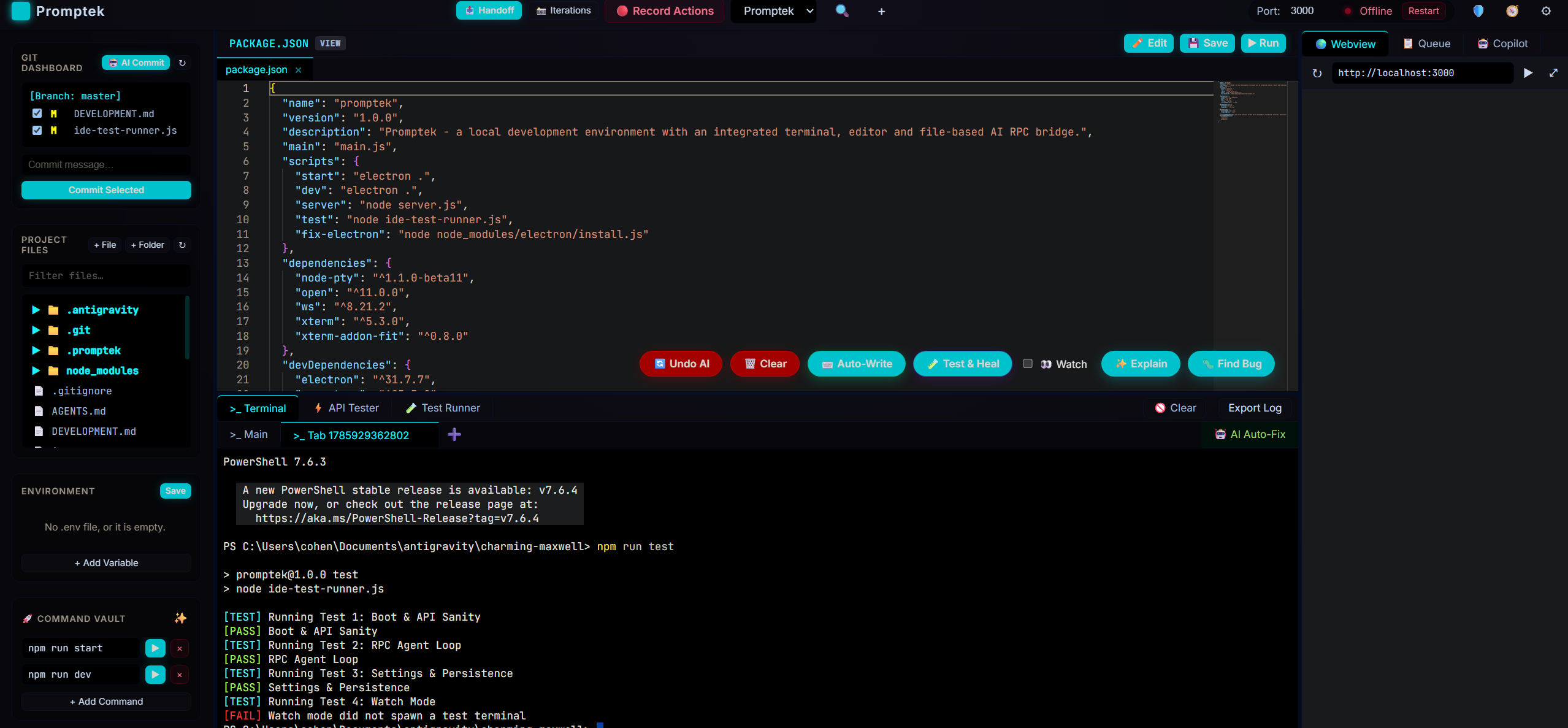Click the plus icon next to search

(x=881, y=11)
